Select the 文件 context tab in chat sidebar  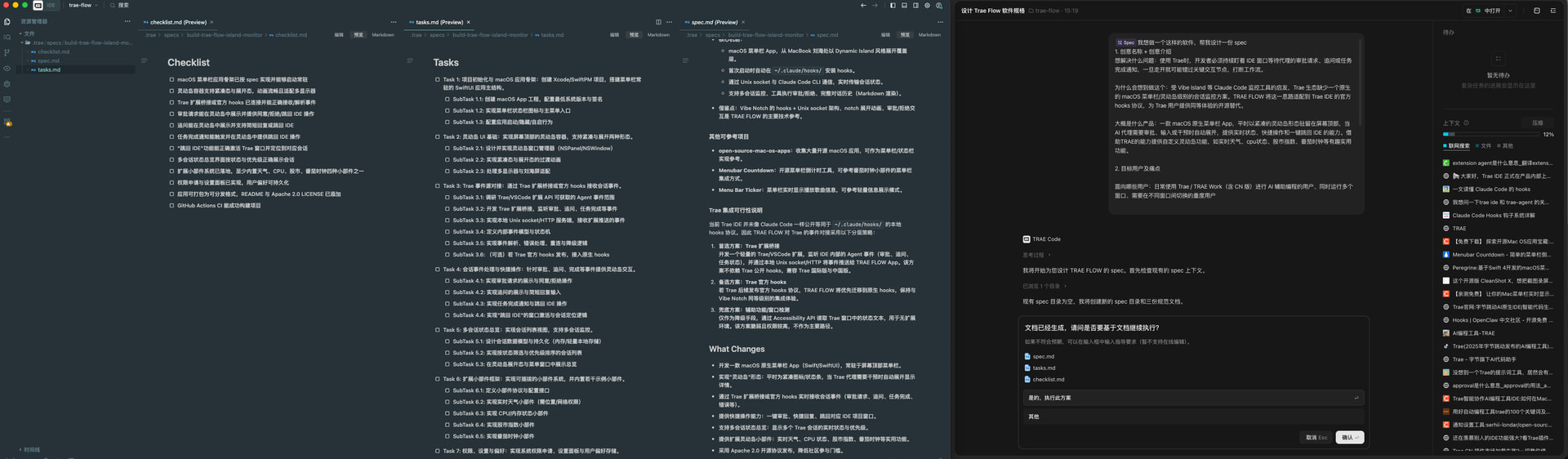1483,146
